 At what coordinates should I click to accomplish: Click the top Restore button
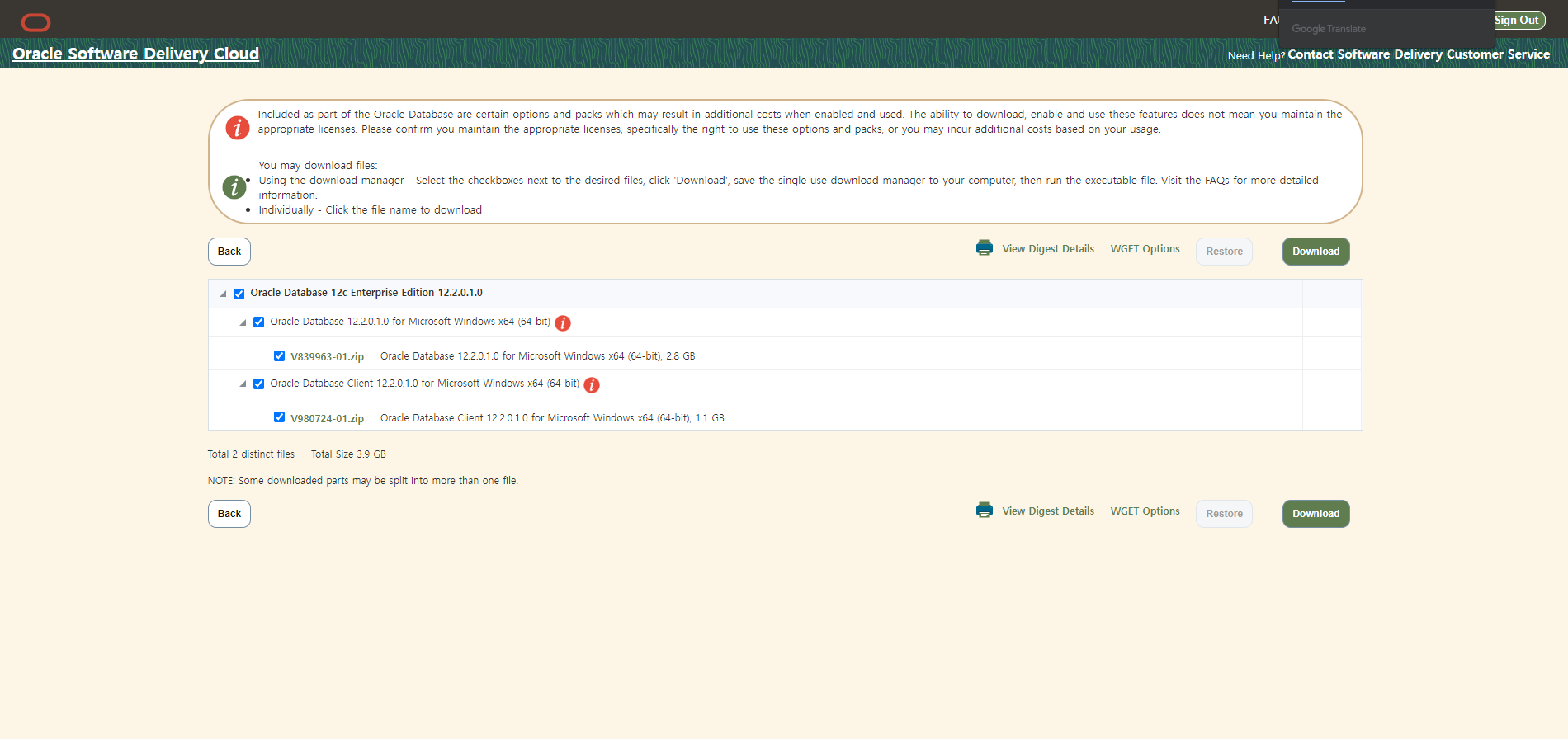click(x=1224, y=252)
